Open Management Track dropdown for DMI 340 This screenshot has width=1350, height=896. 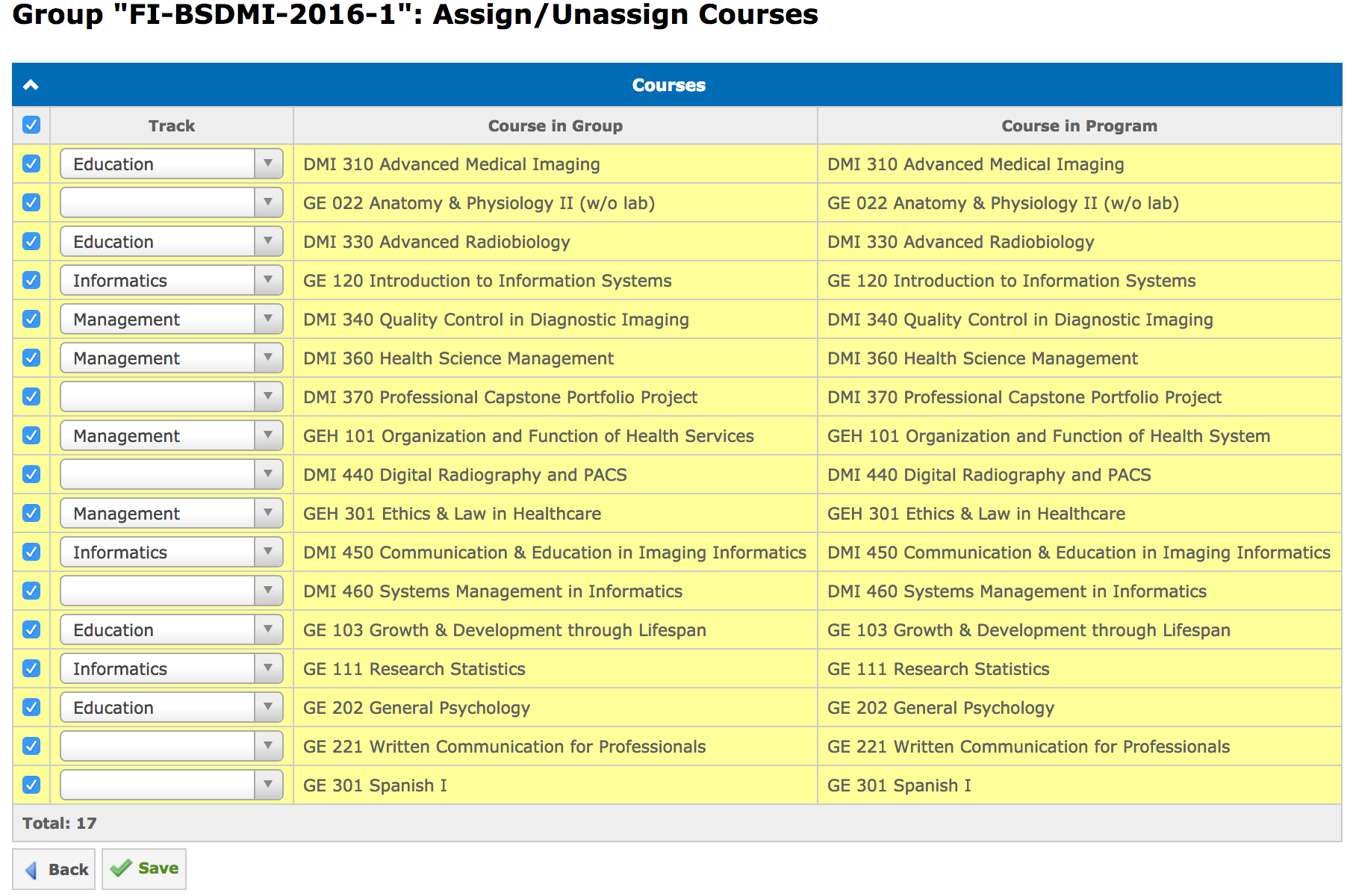(172, 319)
